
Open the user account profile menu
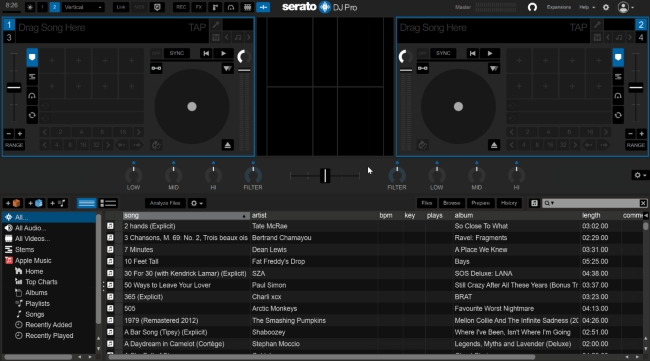click(x=625, y=7)
